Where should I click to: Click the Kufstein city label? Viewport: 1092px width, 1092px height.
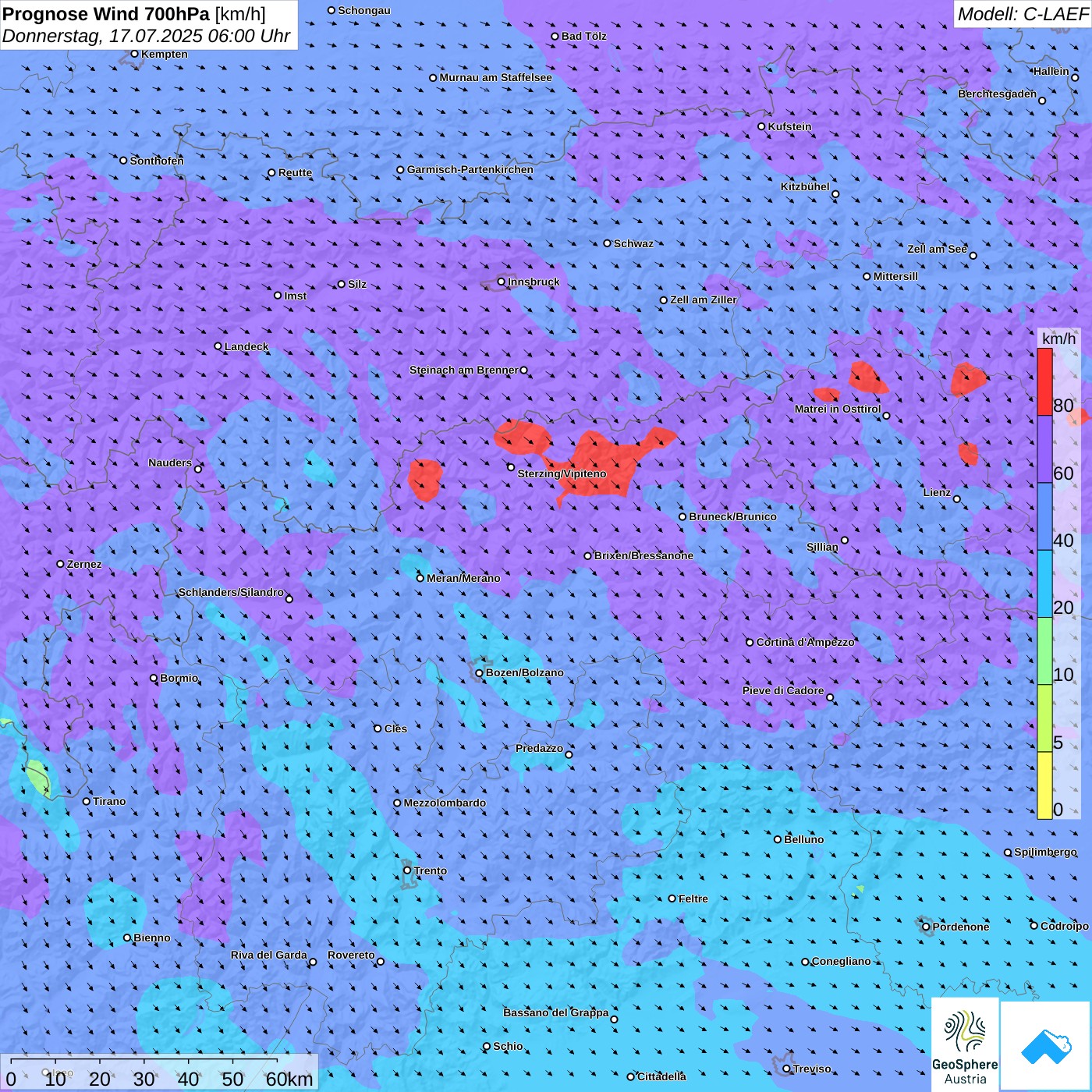click(x=789, y=126)
